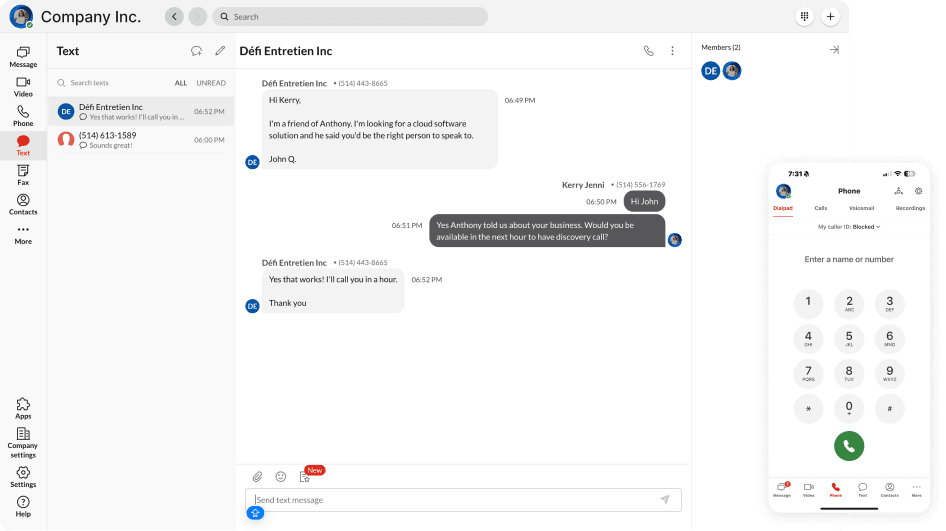946x531 pixels.
Task: Click the attach file paperclip icon
Action: coord(257,477)
